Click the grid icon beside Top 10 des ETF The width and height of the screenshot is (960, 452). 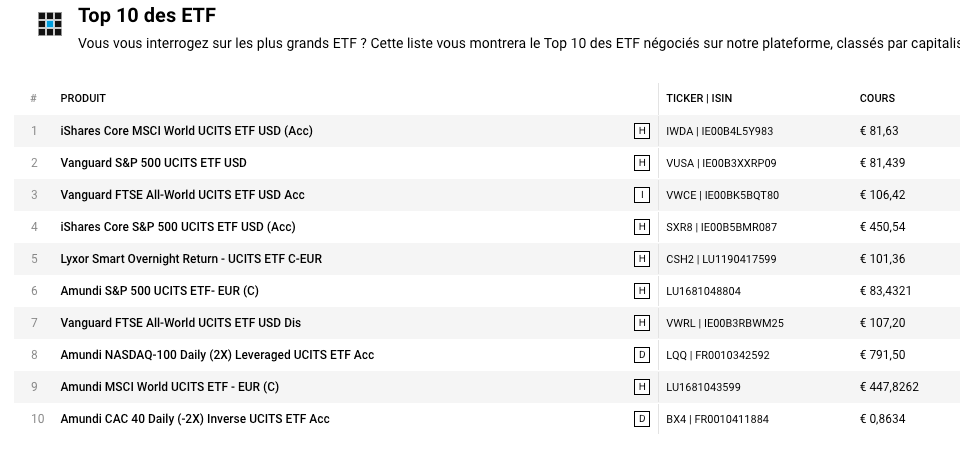pos(50,24)
